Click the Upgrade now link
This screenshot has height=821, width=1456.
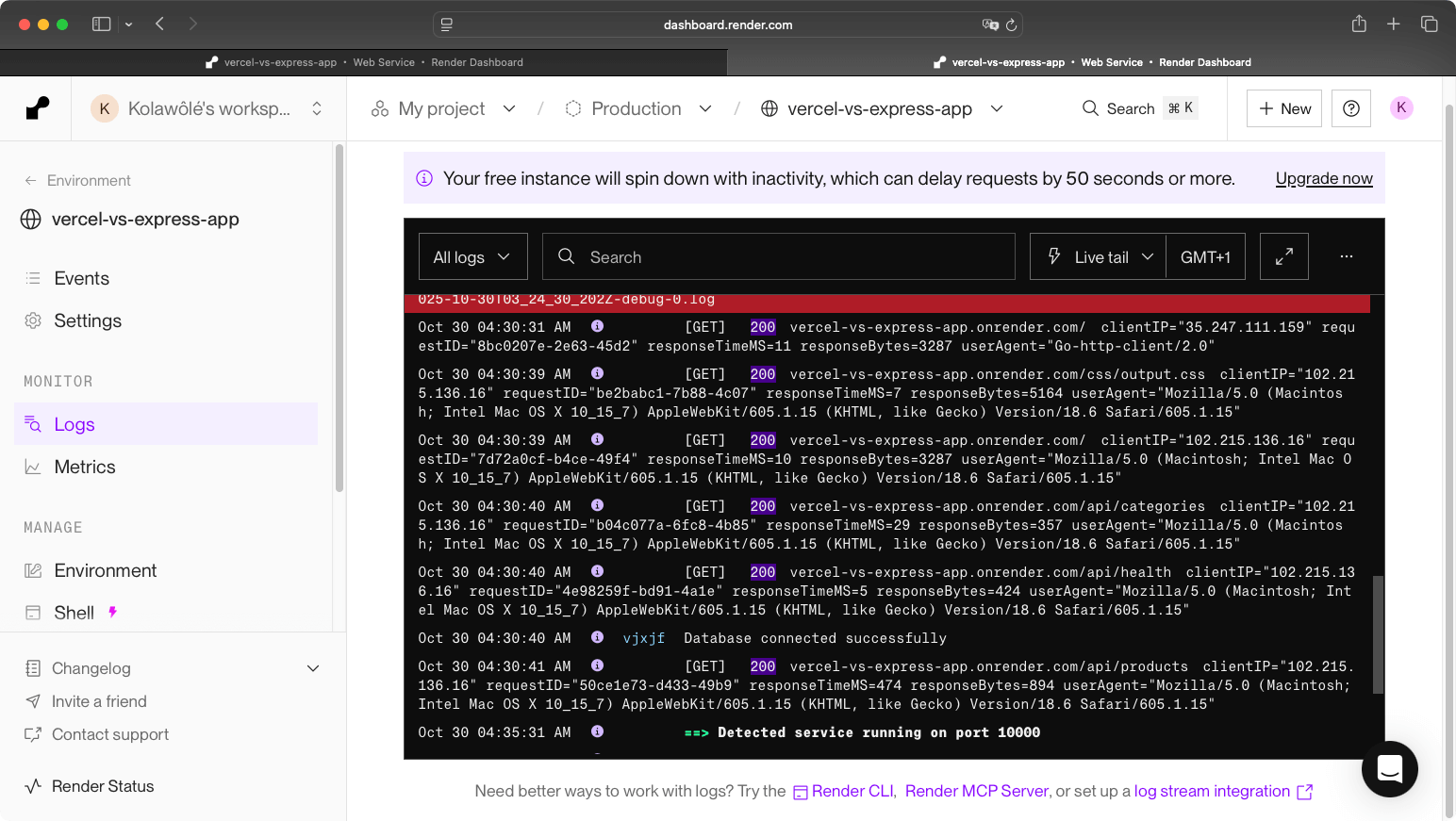click(1324, 177)
